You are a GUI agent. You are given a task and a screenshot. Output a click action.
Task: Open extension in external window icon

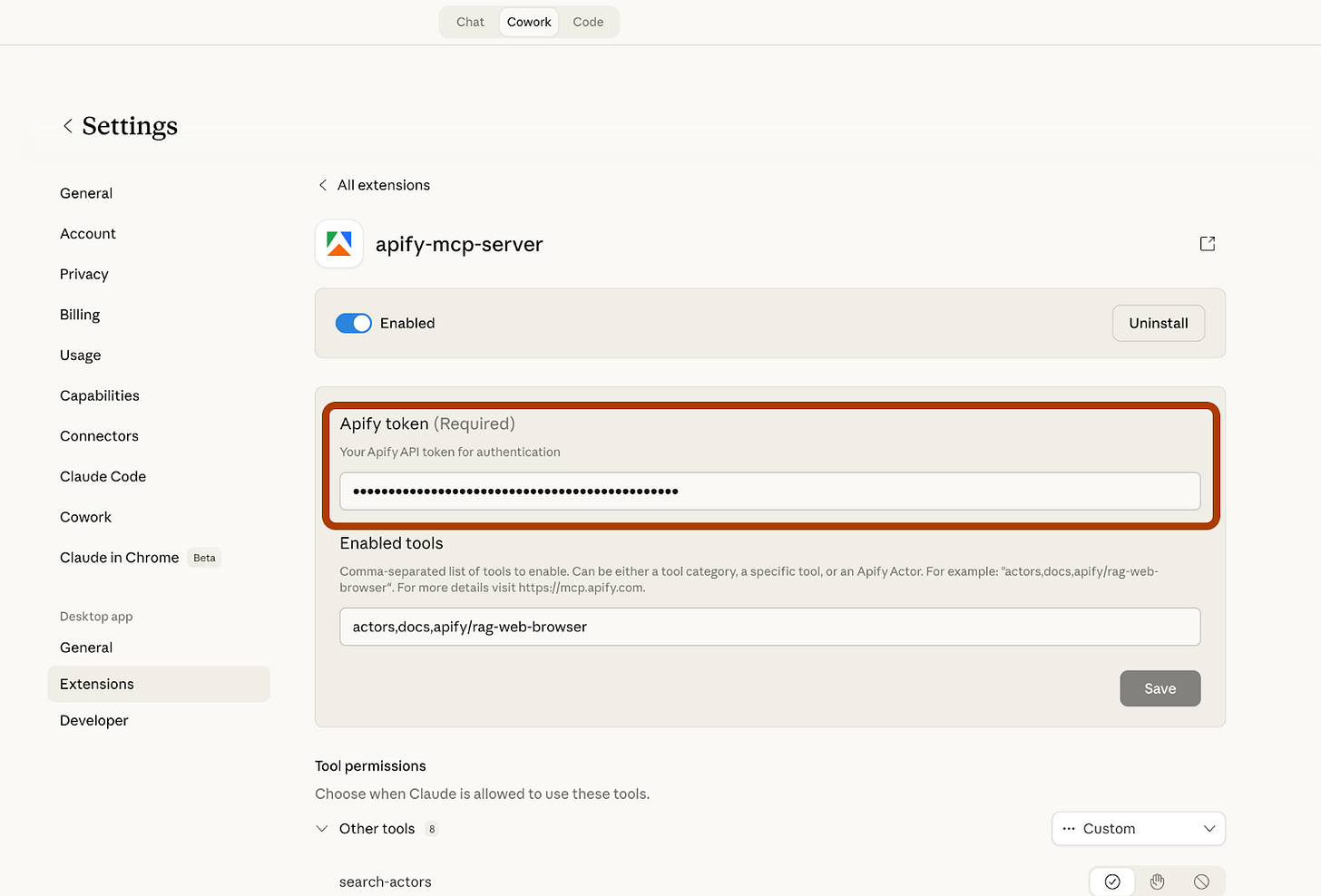tap(1208, 244)
